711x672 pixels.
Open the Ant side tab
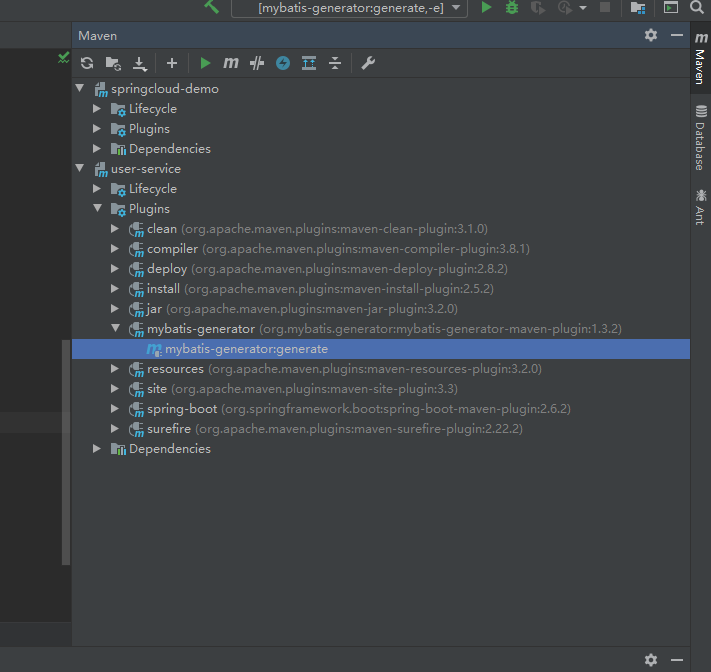click(x=701, y=207)
